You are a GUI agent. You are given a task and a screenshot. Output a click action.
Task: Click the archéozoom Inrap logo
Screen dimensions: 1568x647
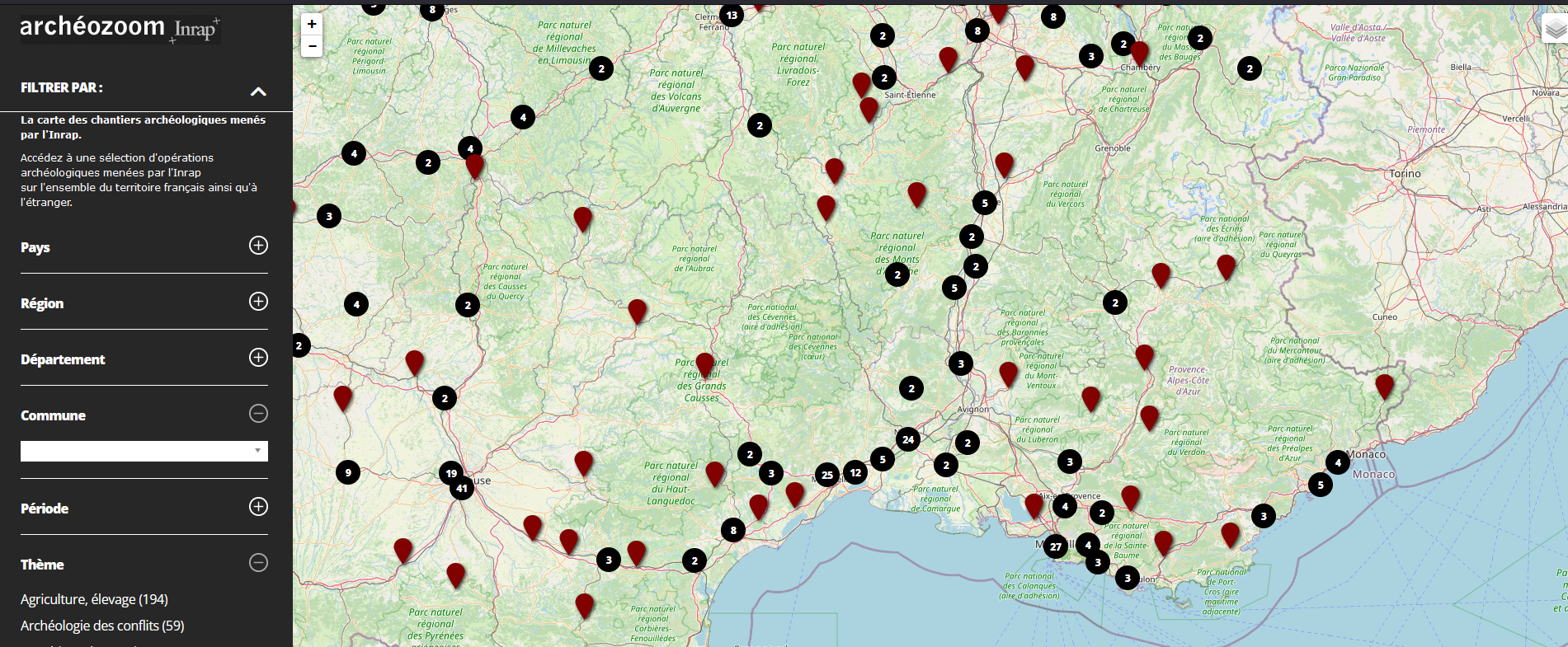pyautogui.click(x=120, y=28)
